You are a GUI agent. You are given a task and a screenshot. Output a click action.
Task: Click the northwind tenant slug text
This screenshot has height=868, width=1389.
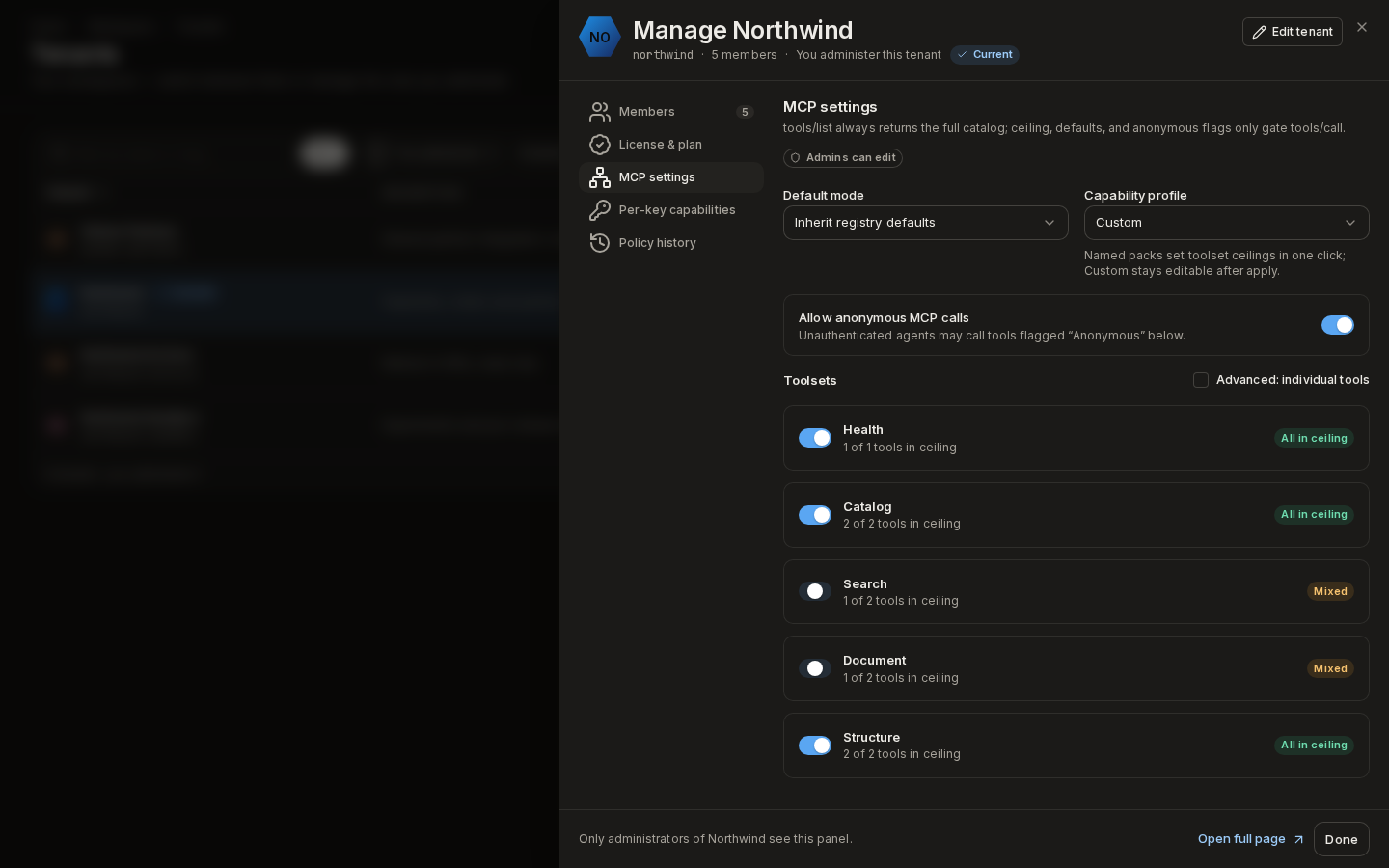click(663, 55)
